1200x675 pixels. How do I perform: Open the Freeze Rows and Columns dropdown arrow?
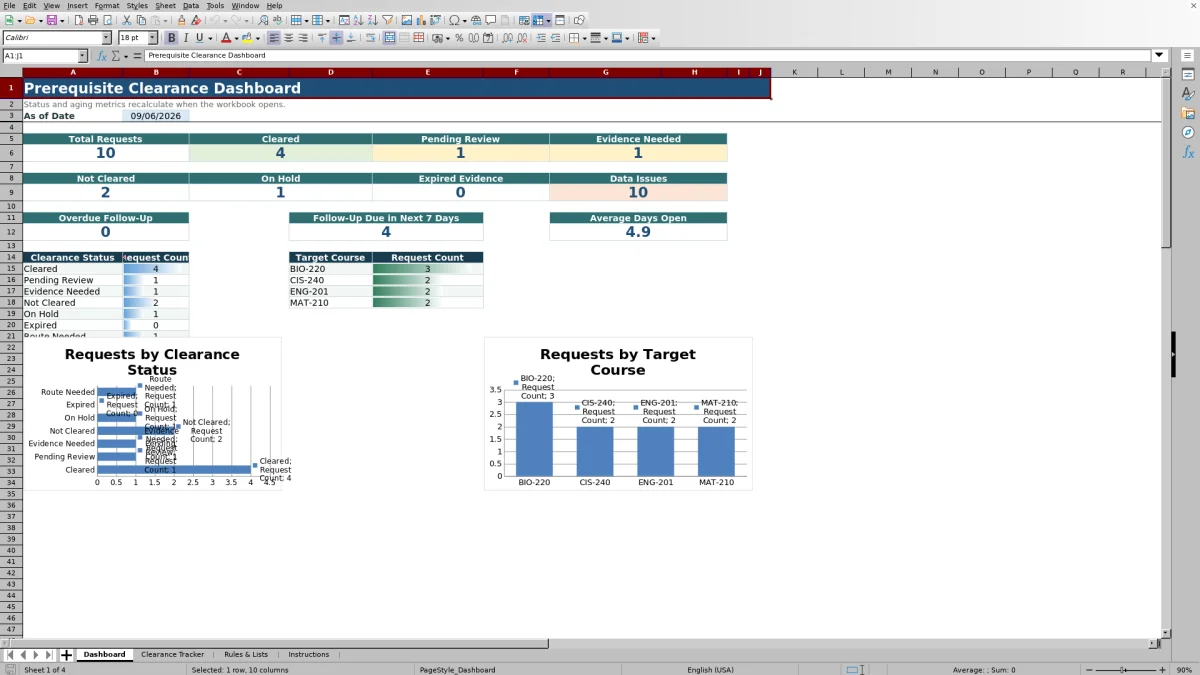[548, 20]
